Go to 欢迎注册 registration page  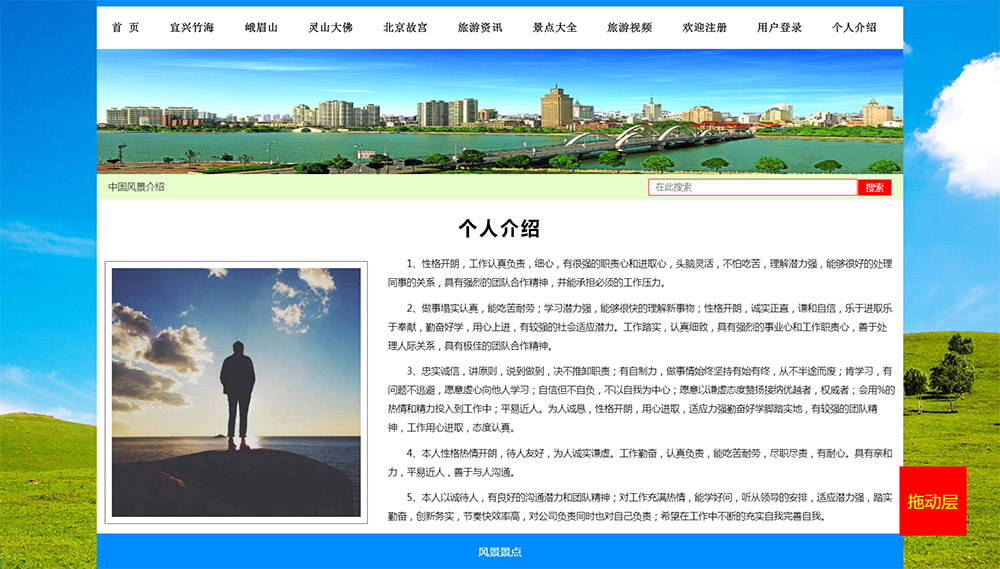tap(705, 27)
